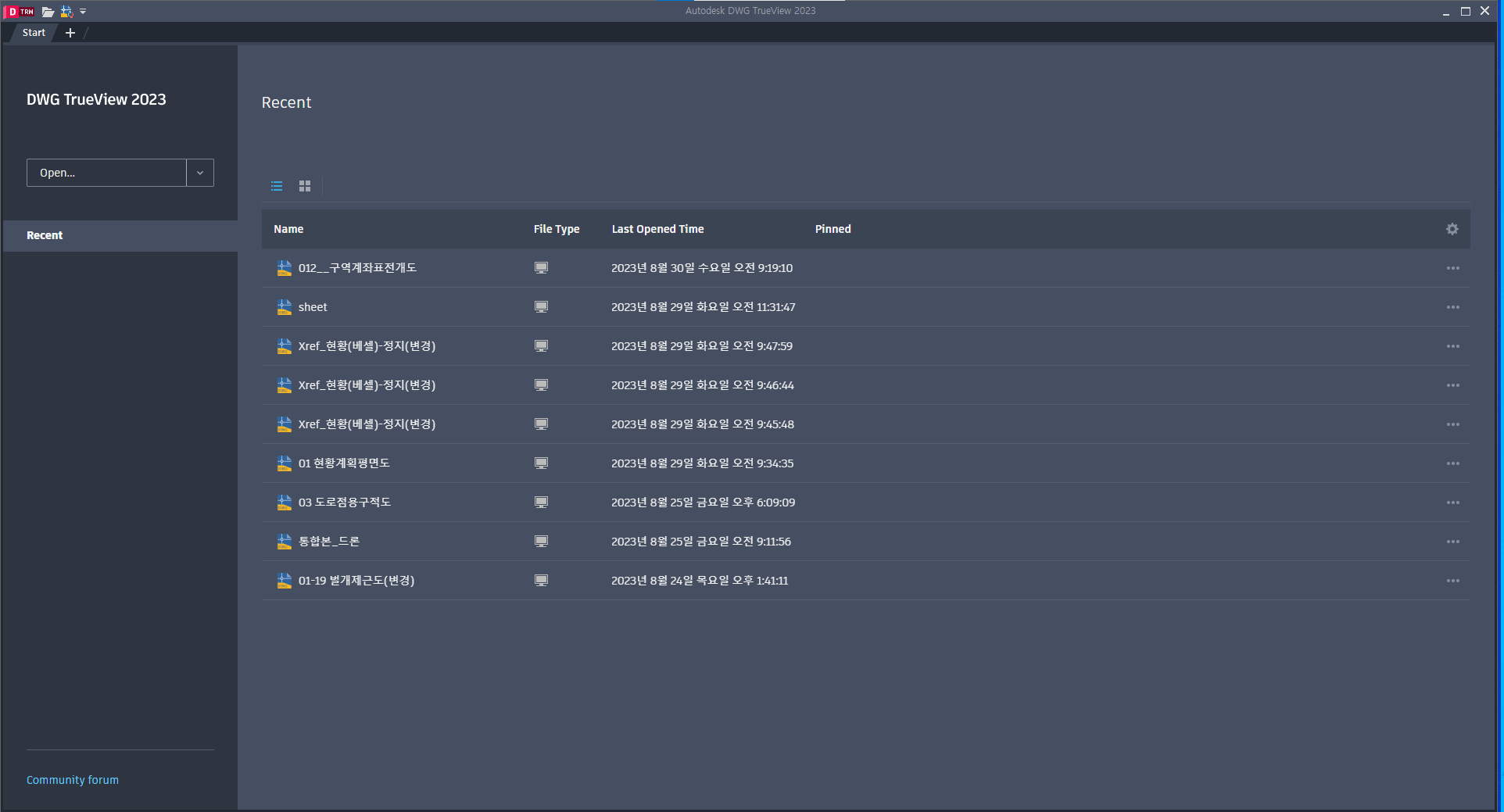Switch to the Start tab

point(34,33)
